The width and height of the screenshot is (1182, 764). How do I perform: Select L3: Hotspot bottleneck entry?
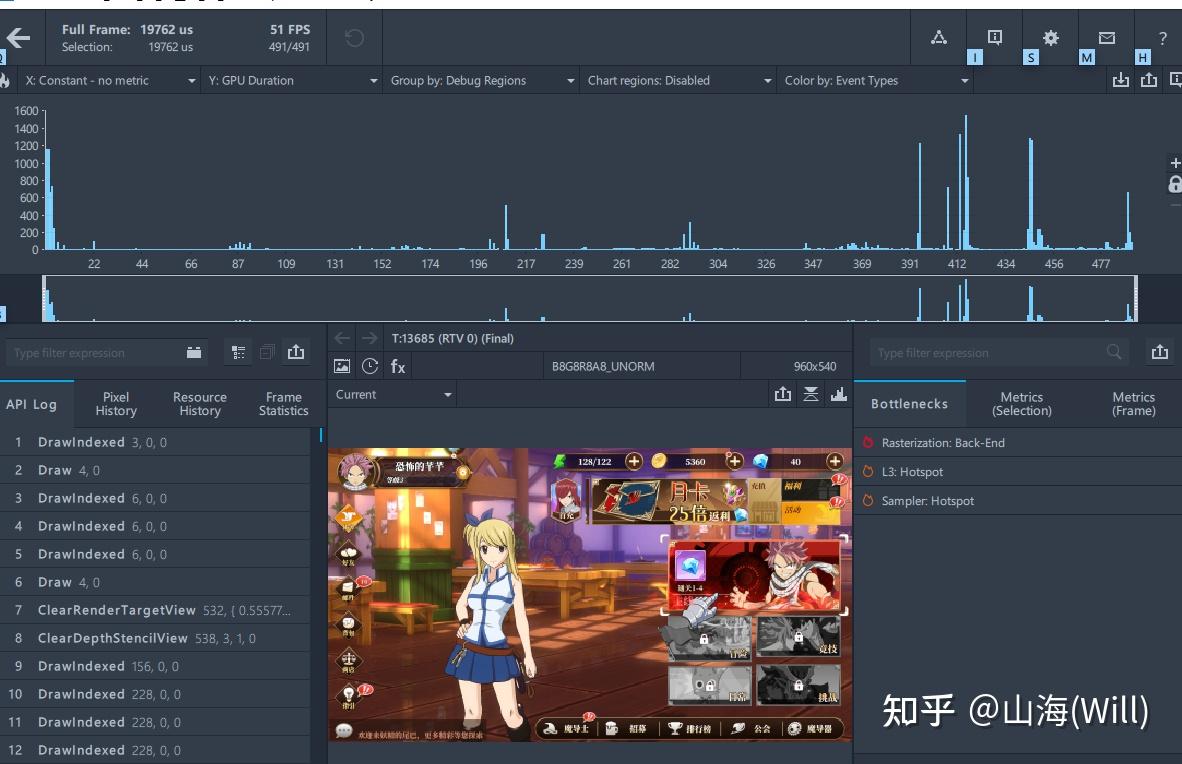(1018, 471)
